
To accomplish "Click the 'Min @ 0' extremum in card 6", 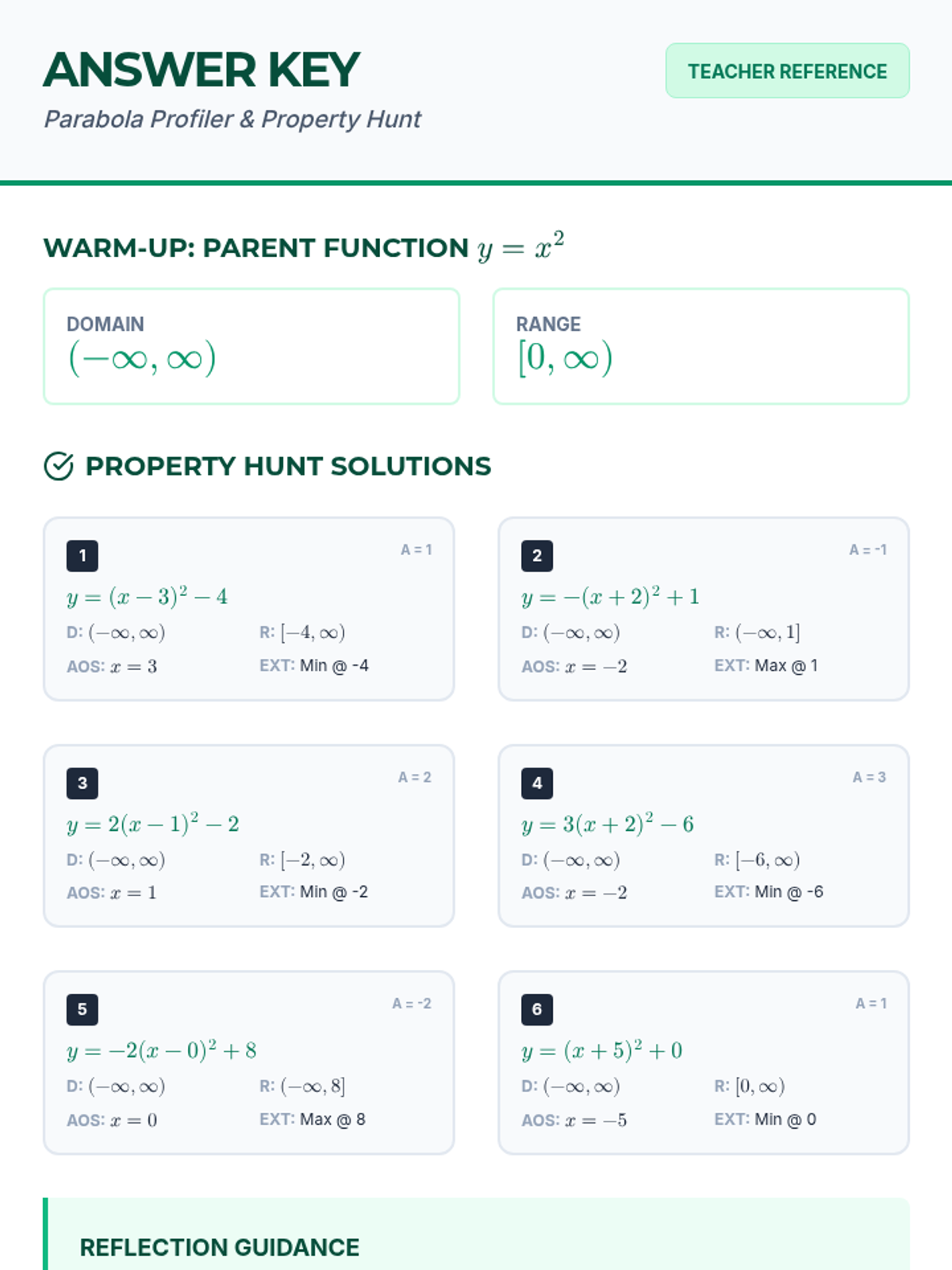I will pos(785,1119).
